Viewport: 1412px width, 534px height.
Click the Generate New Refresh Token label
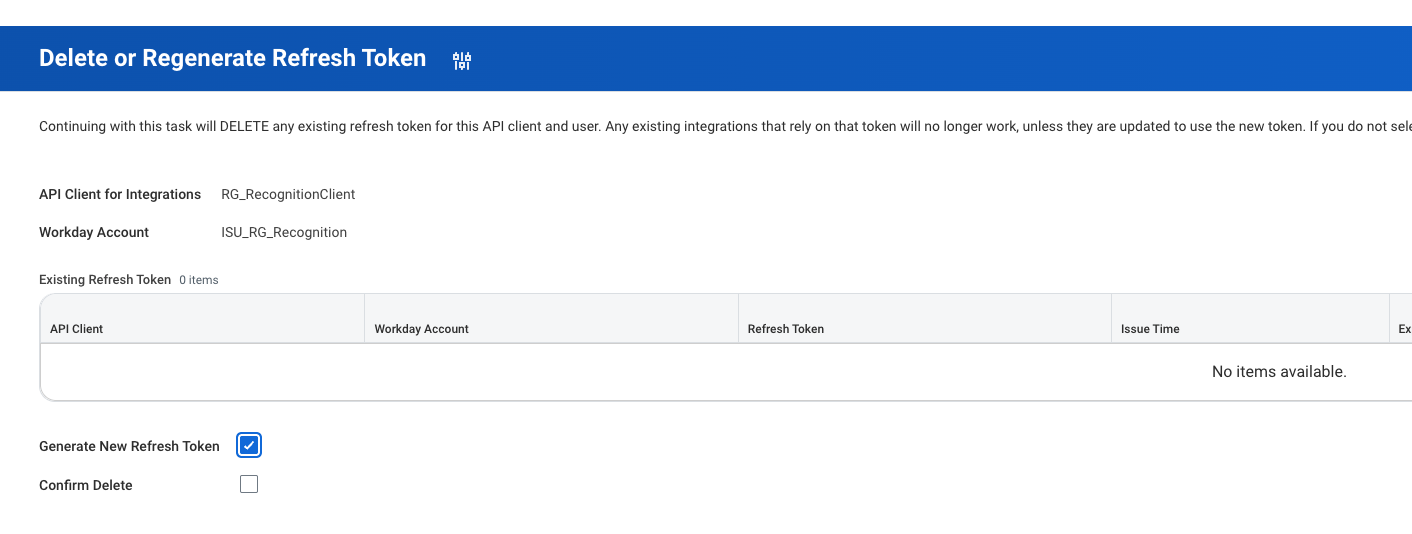tap(129, 446)
